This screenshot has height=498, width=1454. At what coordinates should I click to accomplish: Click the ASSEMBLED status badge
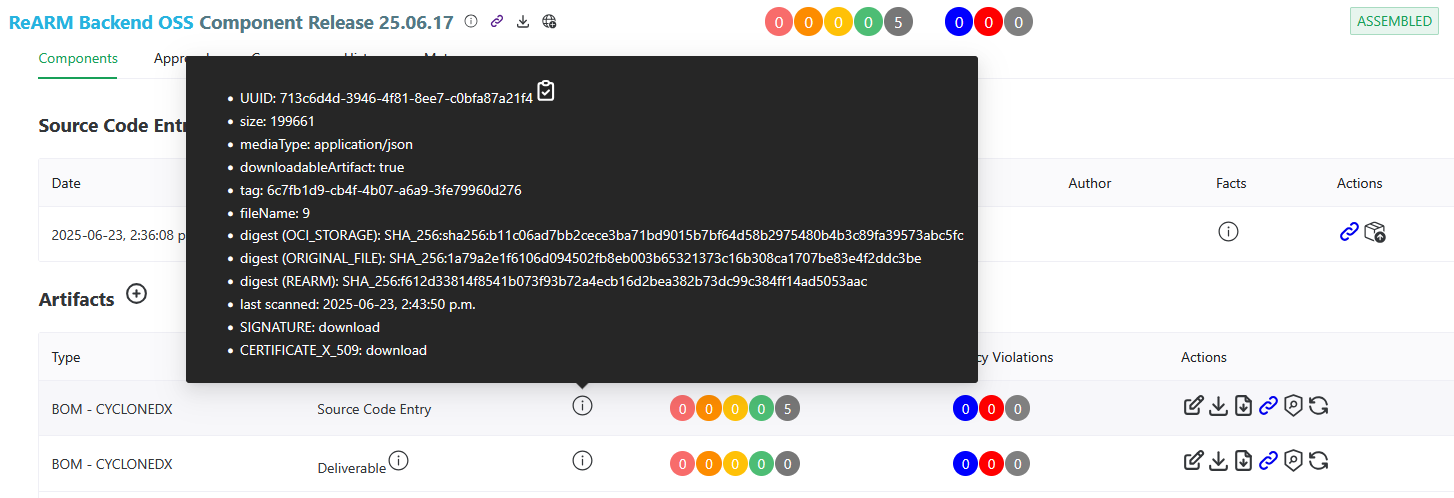point(1394,21)
